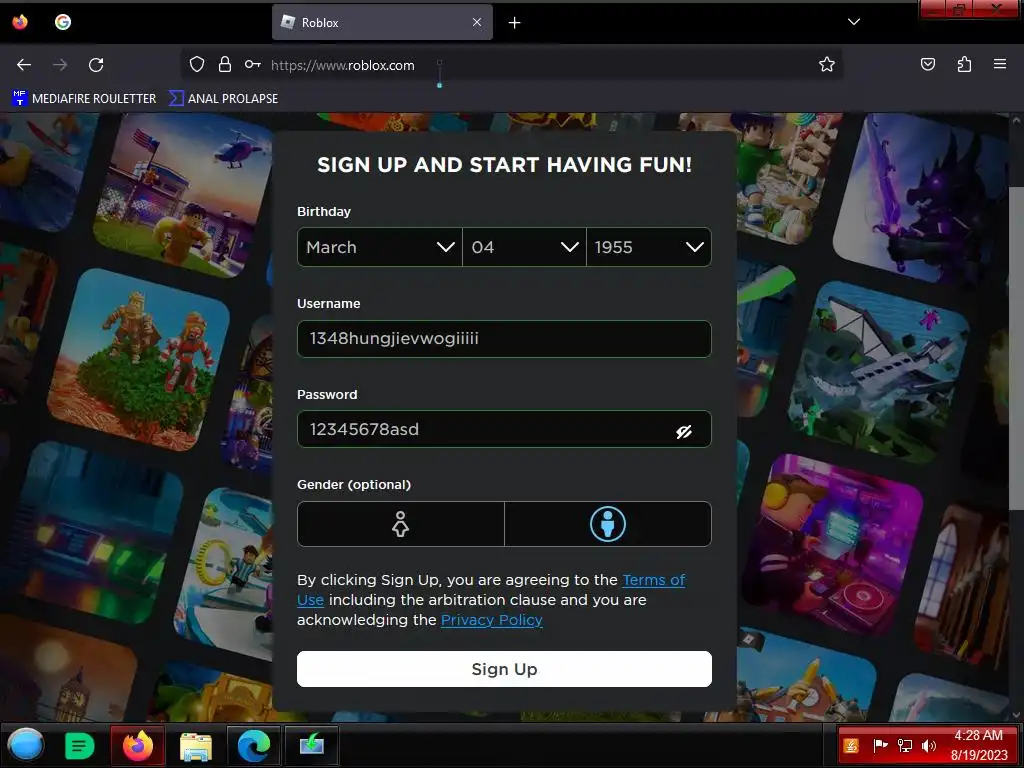Click the knights on bush thumbnail
Image resolution: width=1024 pixels, height=768 pixels.
138,359
